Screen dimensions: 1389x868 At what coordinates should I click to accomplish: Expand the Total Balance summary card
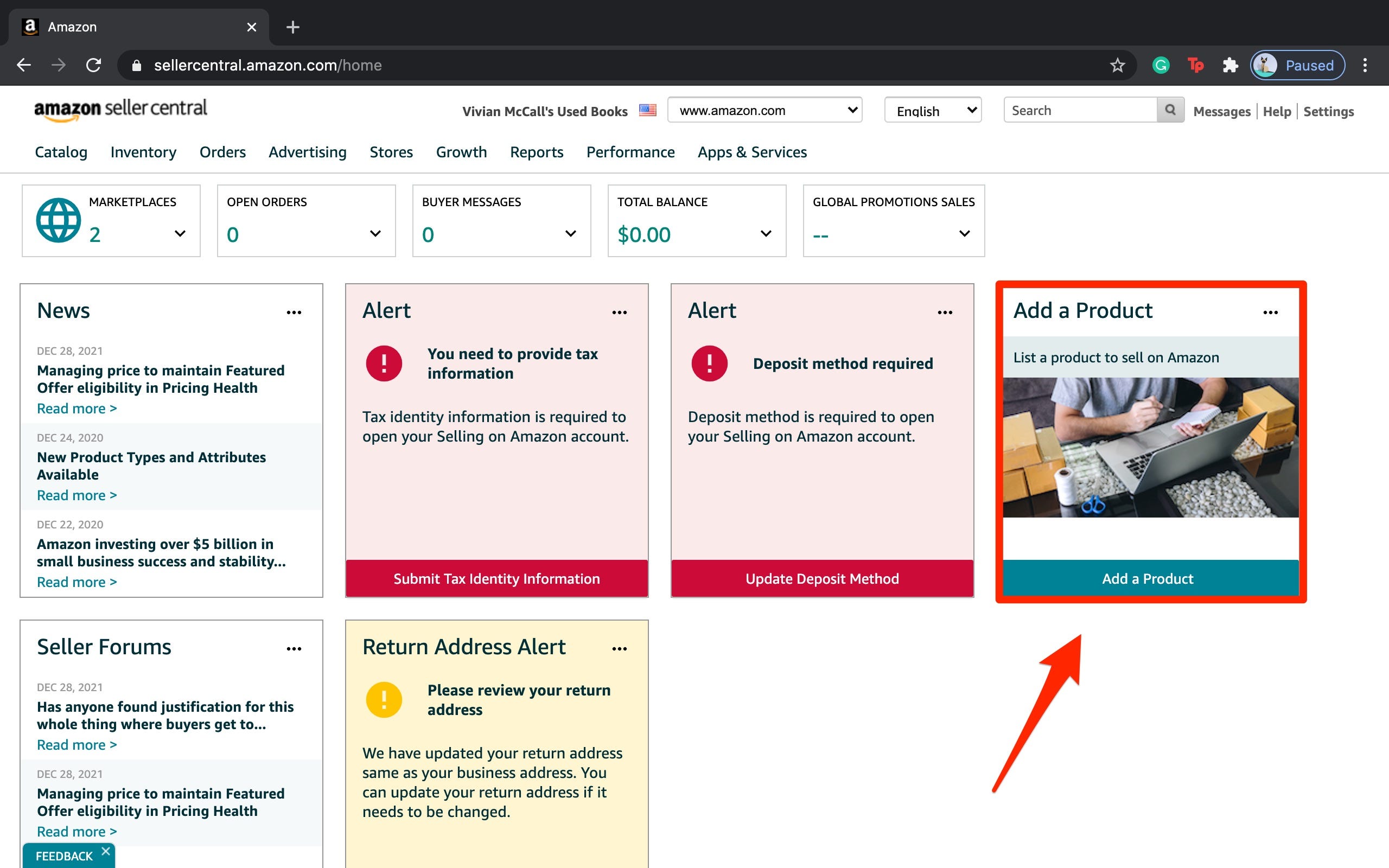tap(765, 234)
